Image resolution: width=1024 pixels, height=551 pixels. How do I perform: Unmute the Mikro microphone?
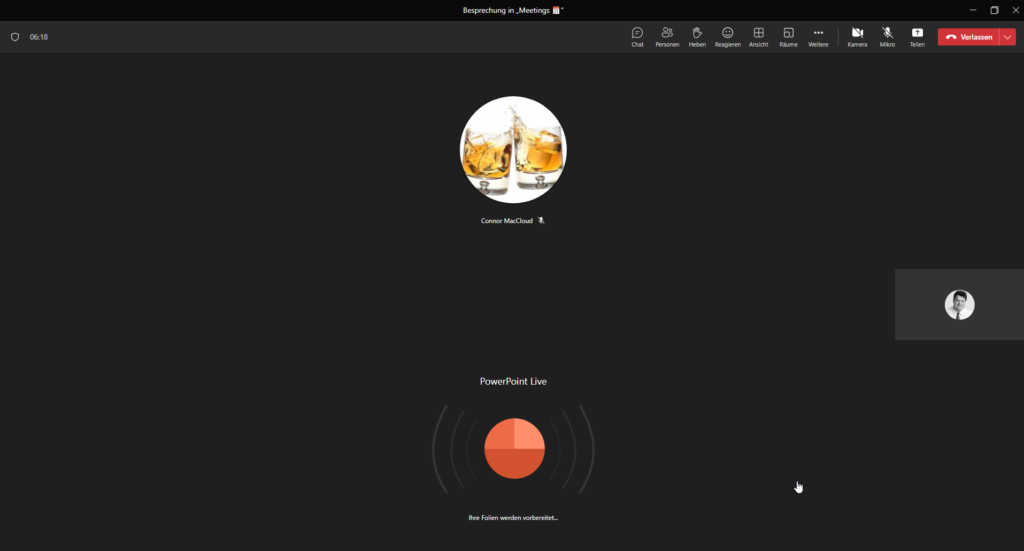[x=887, y=37]
